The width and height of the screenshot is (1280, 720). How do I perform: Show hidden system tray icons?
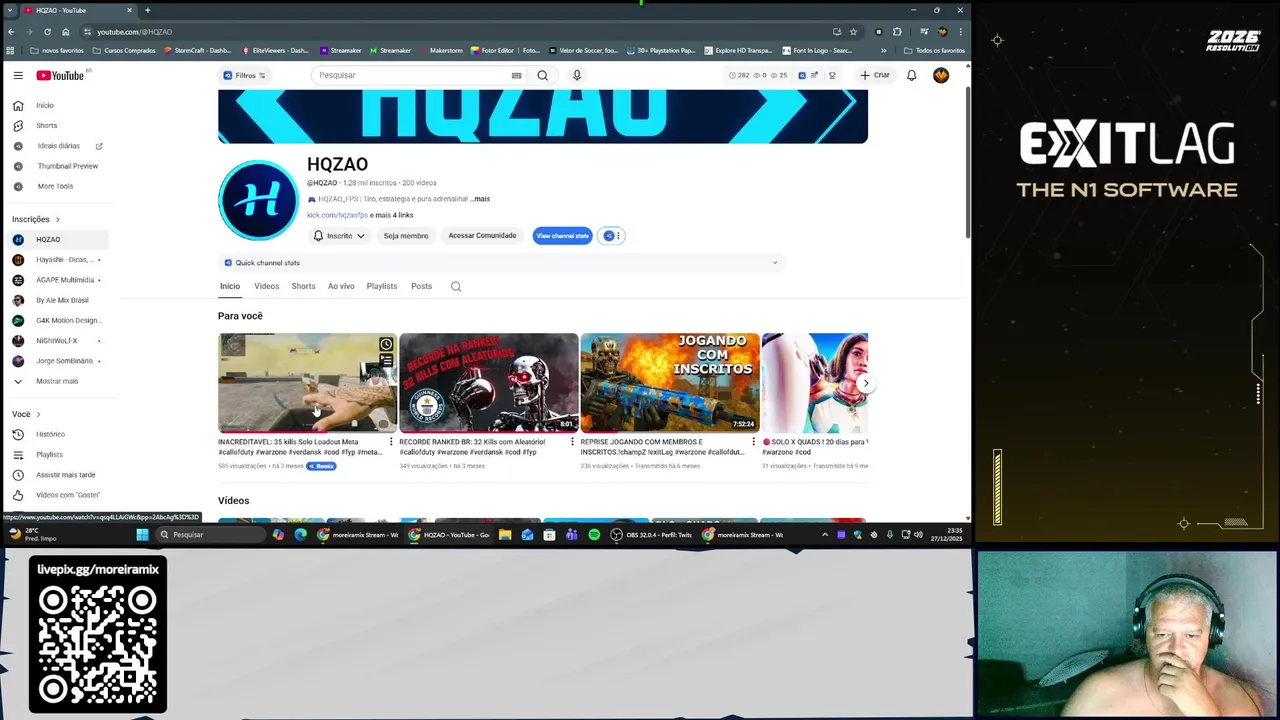click(825, 535)
